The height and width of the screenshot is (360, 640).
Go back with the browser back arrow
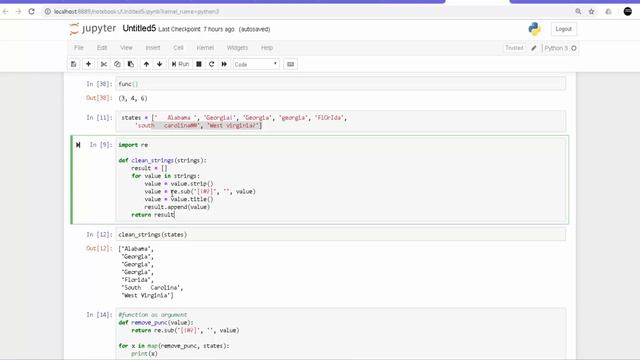pyautogui.click(x=5, y=11)
